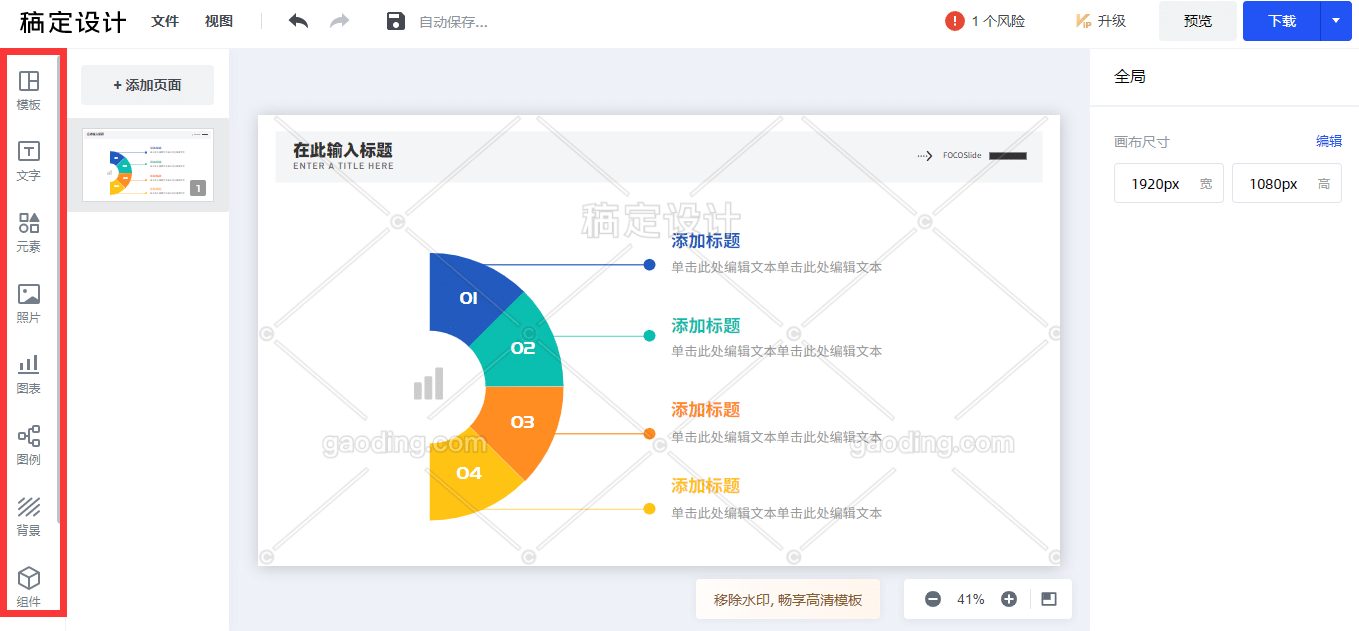Open the 元素 elements panel
1359x631 pixels.
click(29, 231)
